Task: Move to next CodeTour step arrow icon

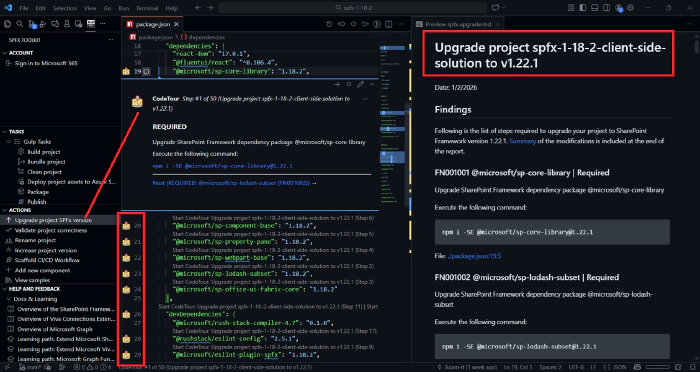Action: pyautogui.click(x=337, y=84)
